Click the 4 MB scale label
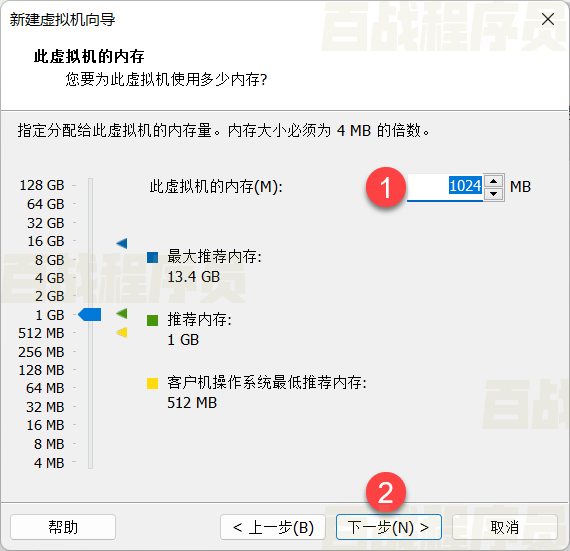The image size is (570, 551). click(x=49, y=463)
